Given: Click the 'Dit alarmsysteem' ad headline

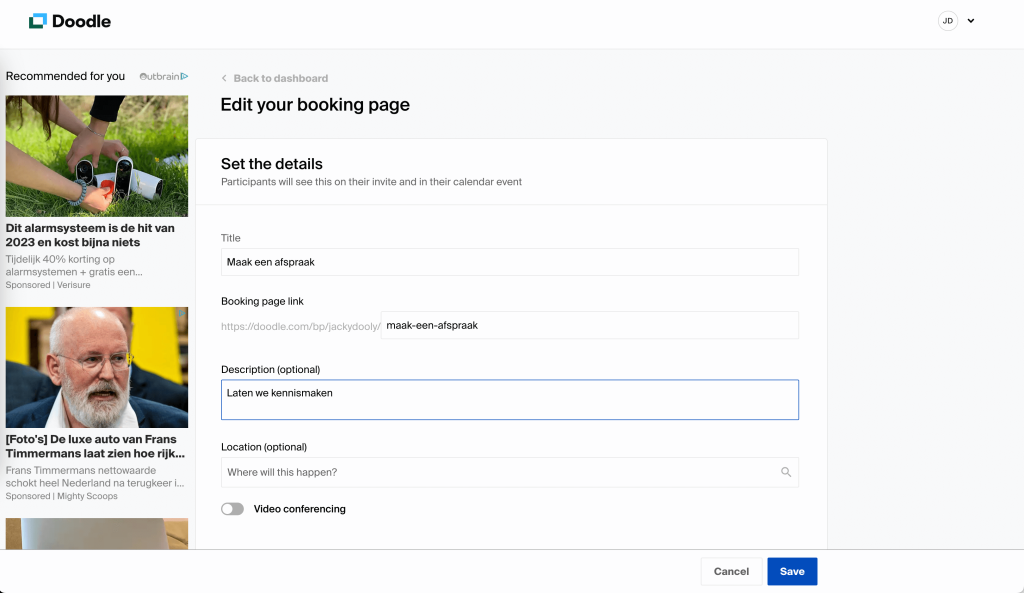Looking at the screenshot, I should tap(90, 235).
